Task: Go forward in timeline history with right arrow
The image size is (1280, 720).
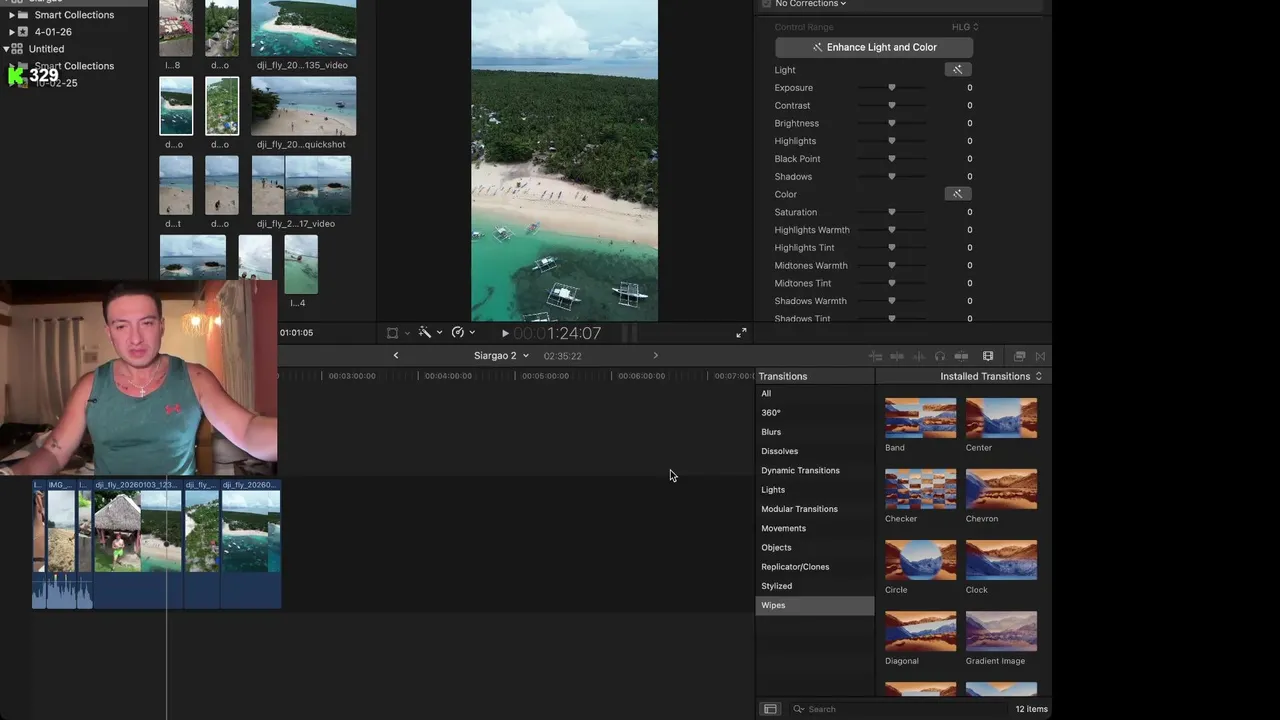Action: [656, 356]
